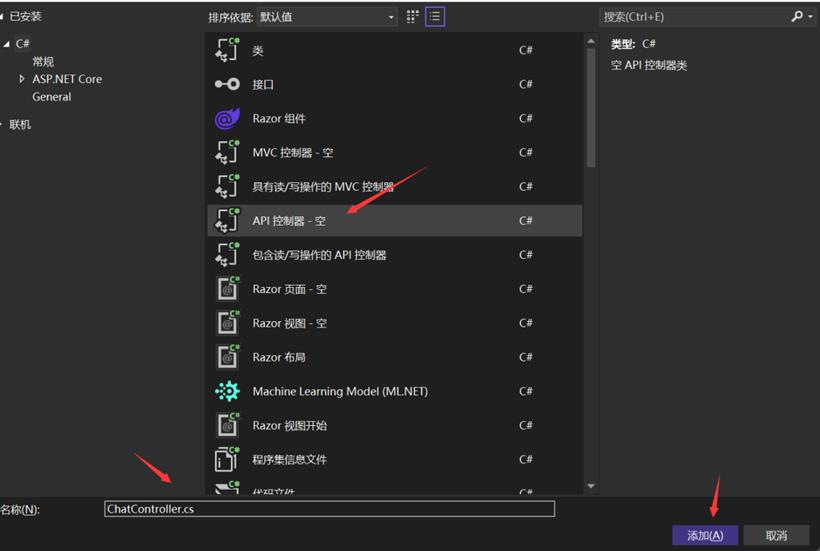Collapse the C# tree node

(7, 44)
